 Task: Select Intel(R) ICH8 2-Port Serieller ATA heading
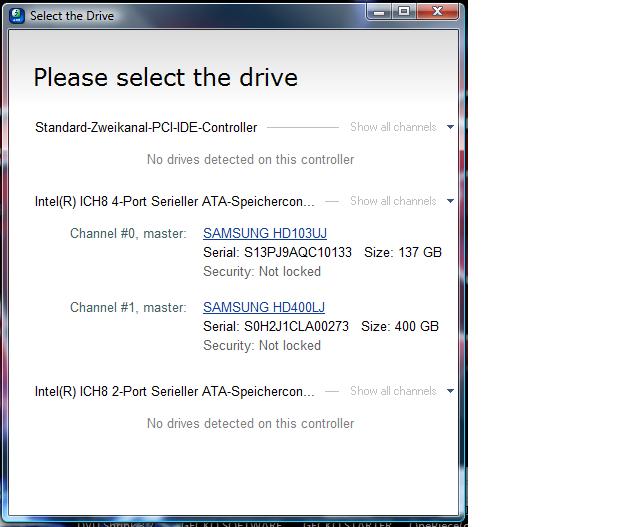tap(175, 391)
